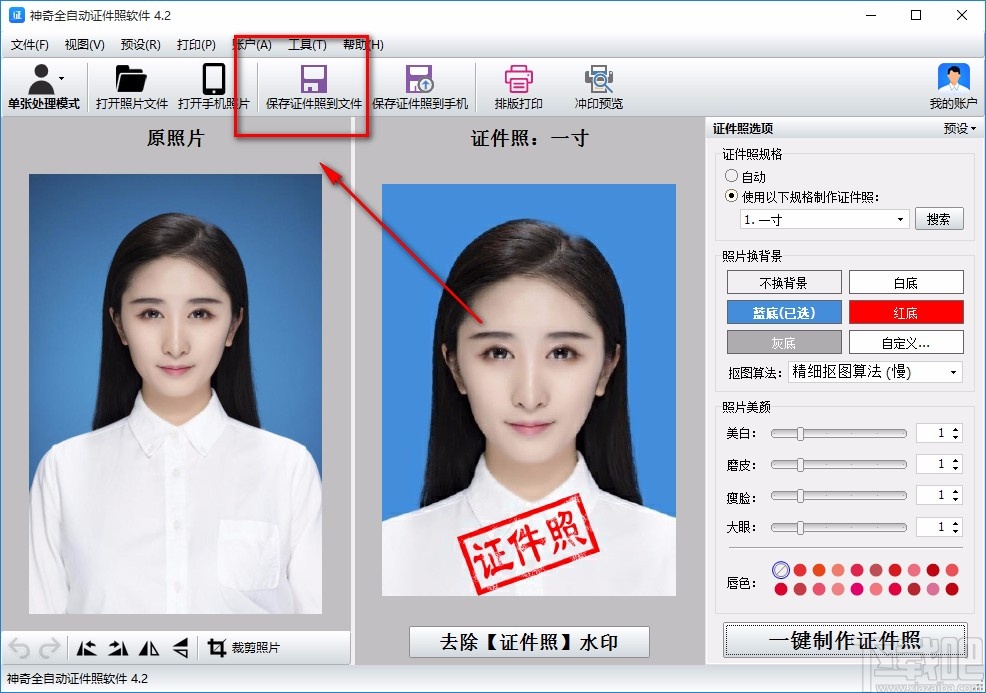Increase 瘦脸 value with up arrow
The width and height of the screenshot is (986, 693).
coord(956,491)
